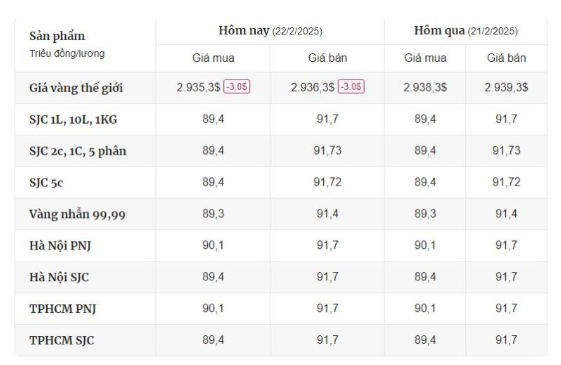
Task: Select the Hà Nội PNJ row label
Action: [60, 245]
